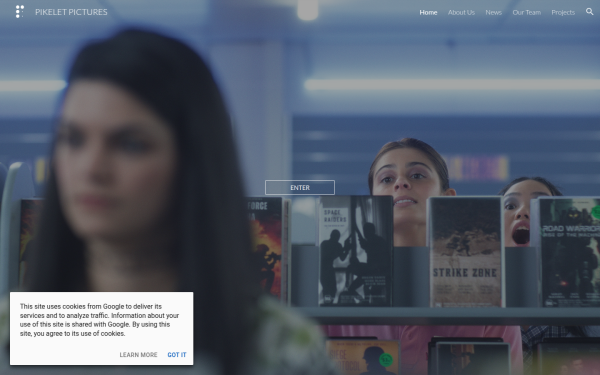Open LEARN MORE about cookies

138,355
